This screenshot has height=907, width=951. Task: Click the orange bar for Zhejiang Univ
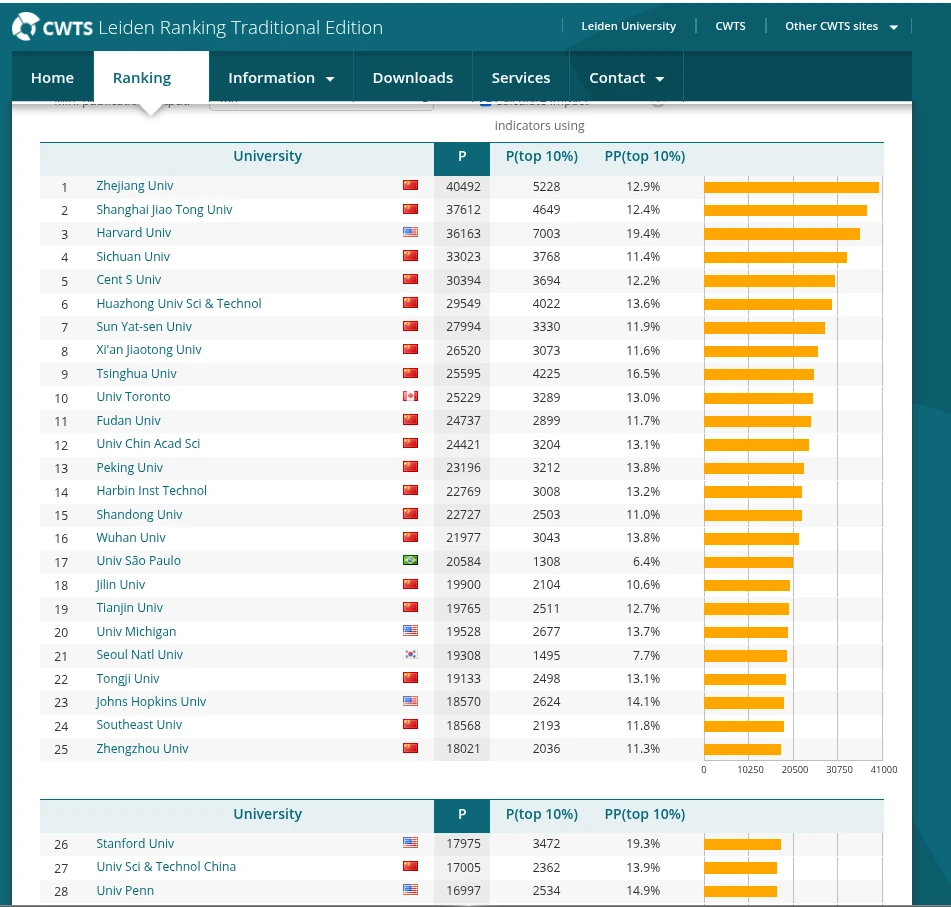[x=790, y=187]
